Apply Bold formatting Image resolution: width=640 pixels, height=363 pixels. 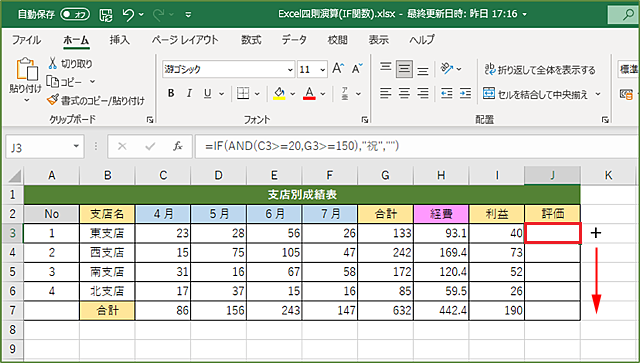(x=171, y=94)
